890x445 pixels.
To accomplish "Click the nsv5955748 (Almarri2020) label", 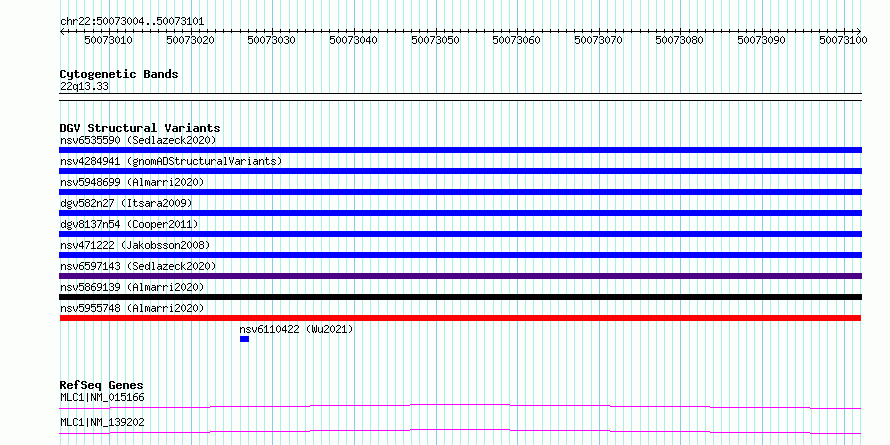I will tap(132, 308).
